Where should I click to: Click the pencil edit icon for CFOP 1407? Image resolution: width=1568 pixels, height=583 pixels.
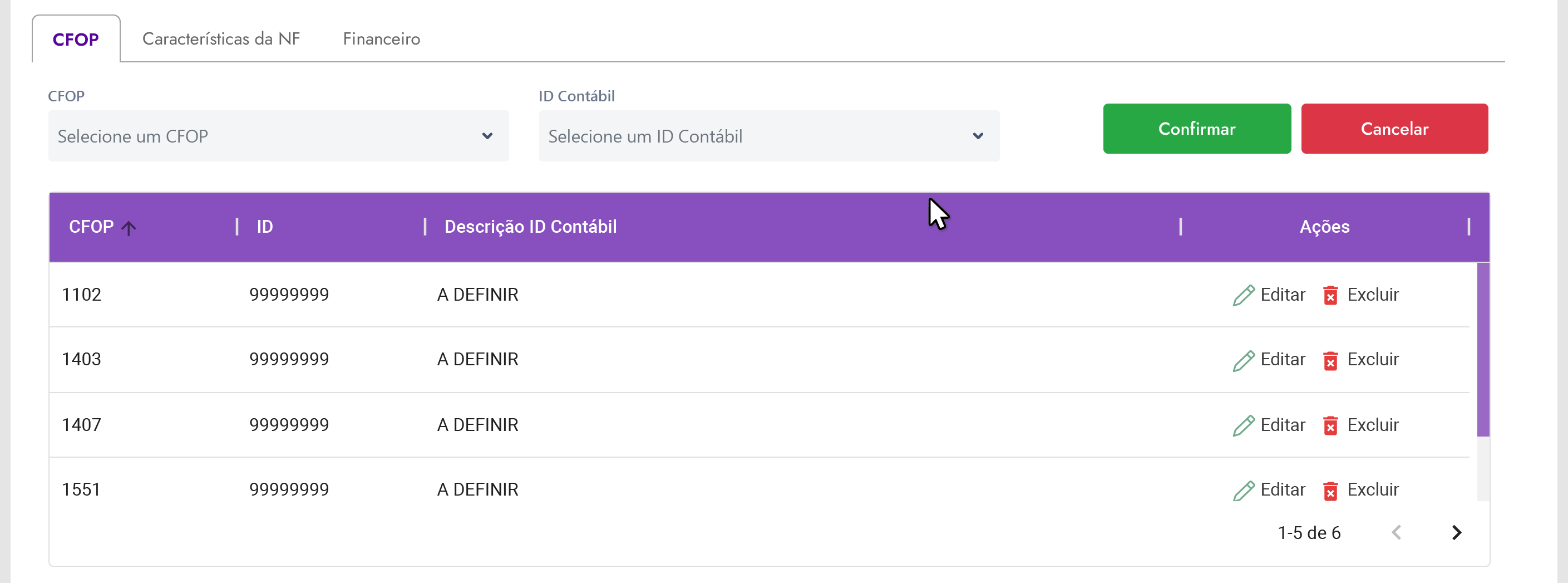[1244, 425]
